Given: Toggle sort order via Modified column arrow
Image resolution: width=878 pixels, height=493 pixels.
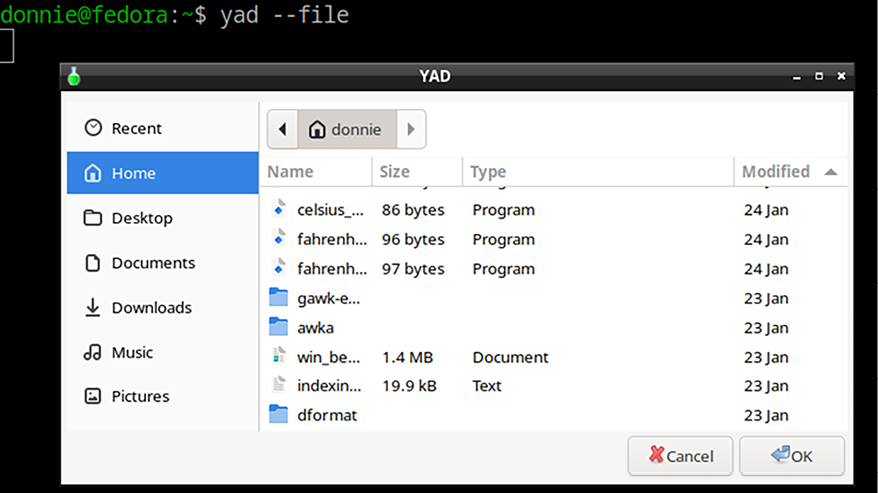Looking at the screenshot, I should (x=831, y=172).
